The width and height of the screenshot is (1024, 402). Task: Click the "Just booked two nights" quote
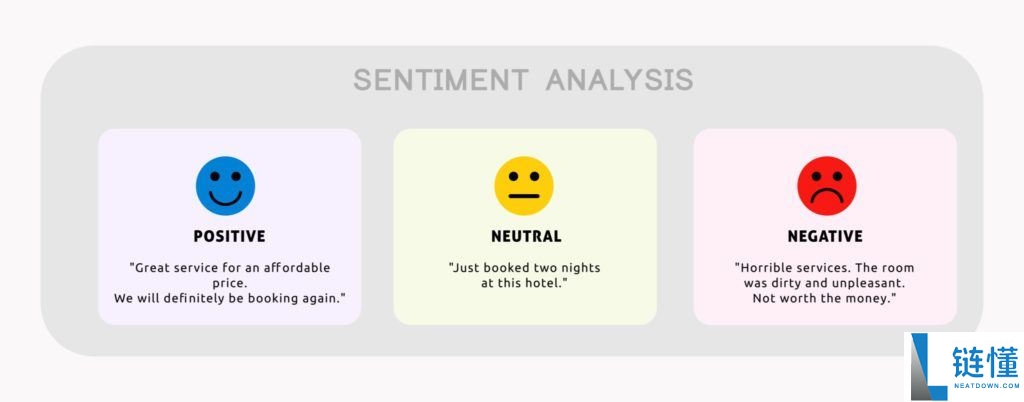[524, 268]
